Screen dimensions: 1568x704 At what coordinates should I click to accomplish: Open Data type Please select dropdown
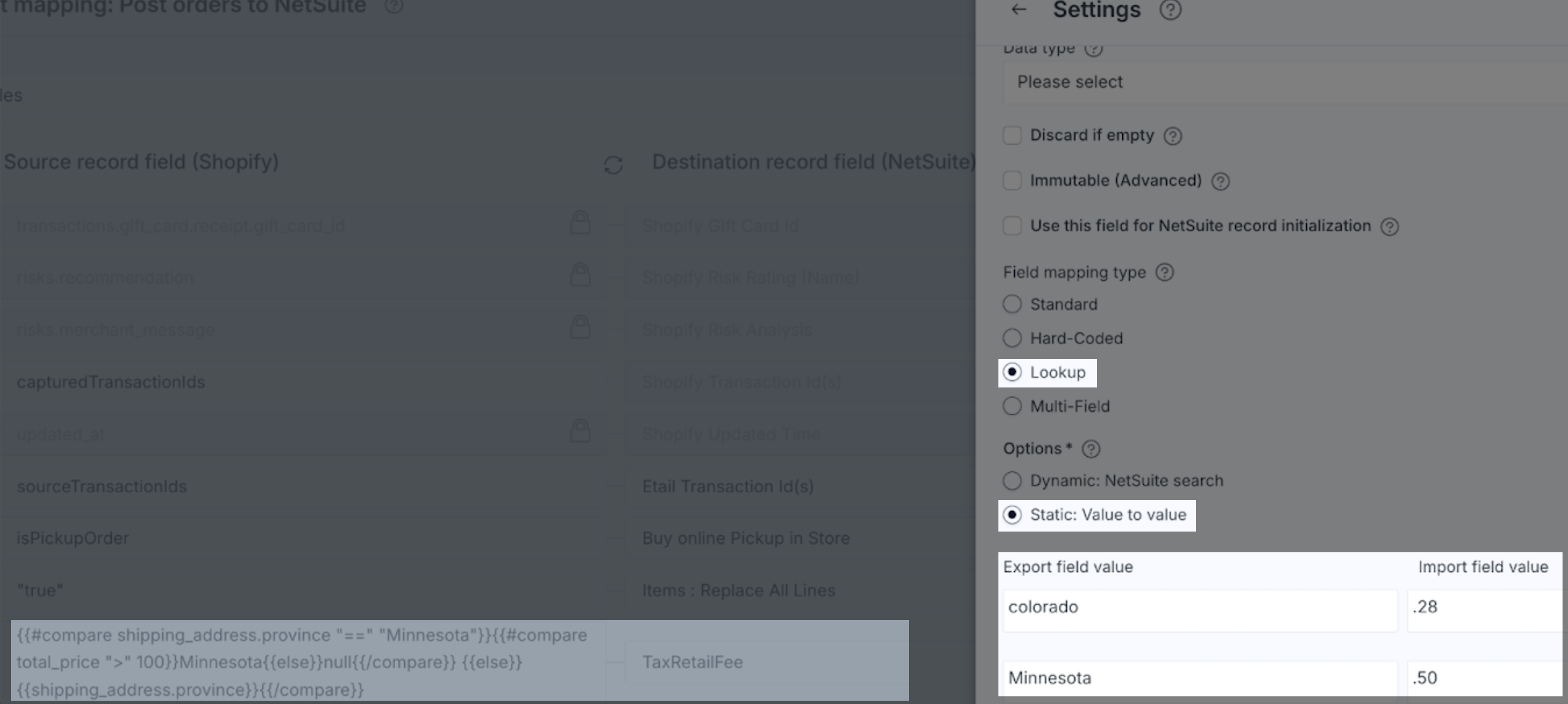(1285, 82)
